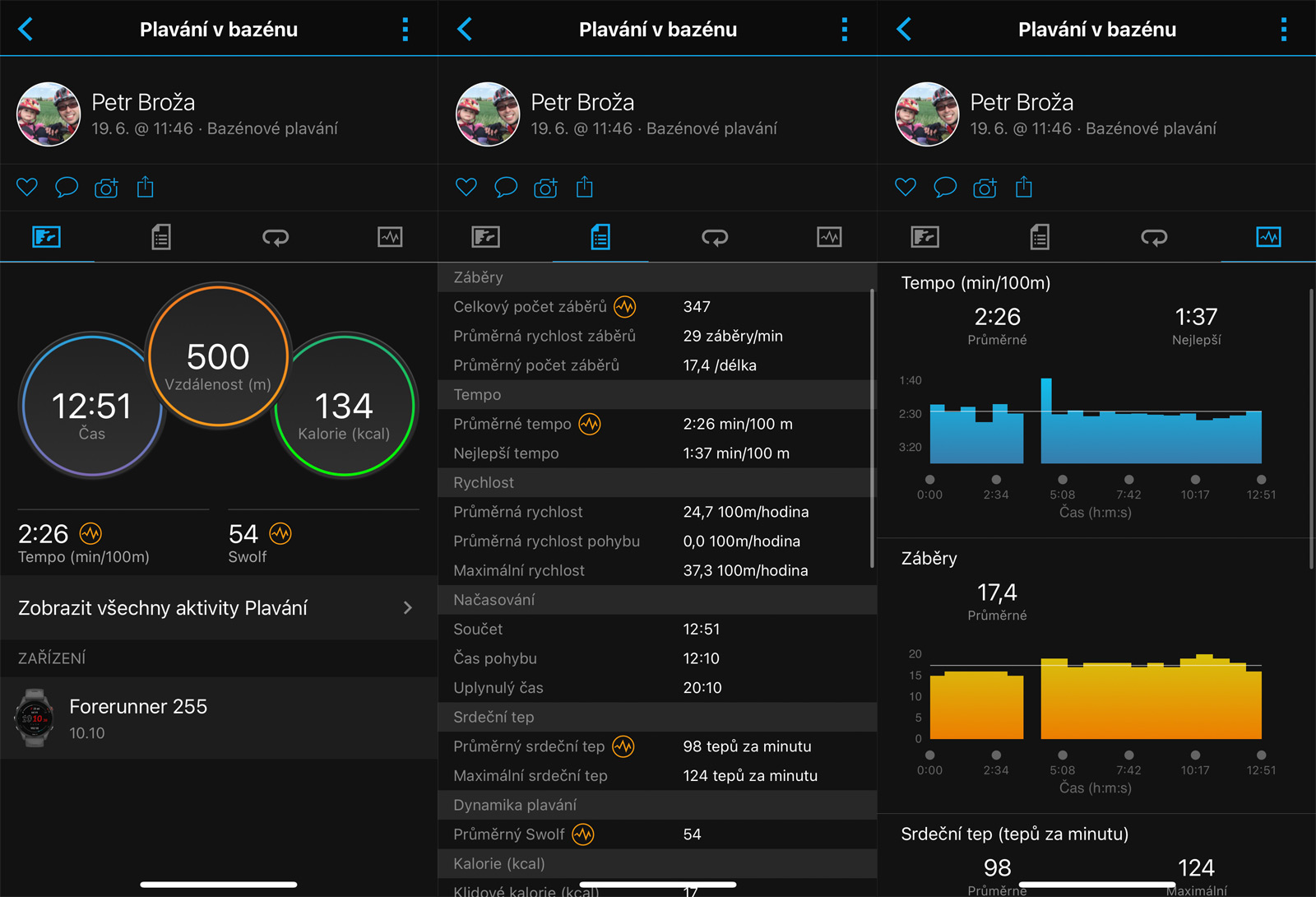
Task: Switch to the laps tab in the left screen
Action: click(275, 238)
